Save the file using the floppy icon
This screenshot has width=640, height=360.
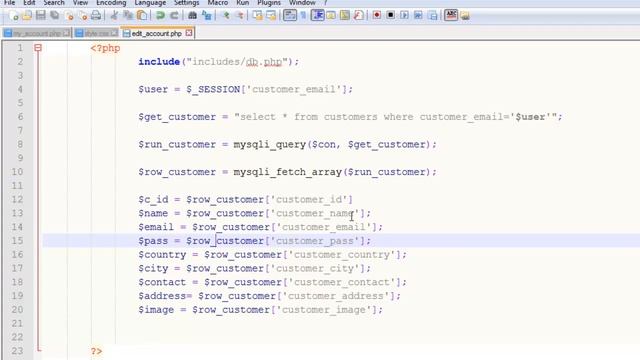[41, 16]
